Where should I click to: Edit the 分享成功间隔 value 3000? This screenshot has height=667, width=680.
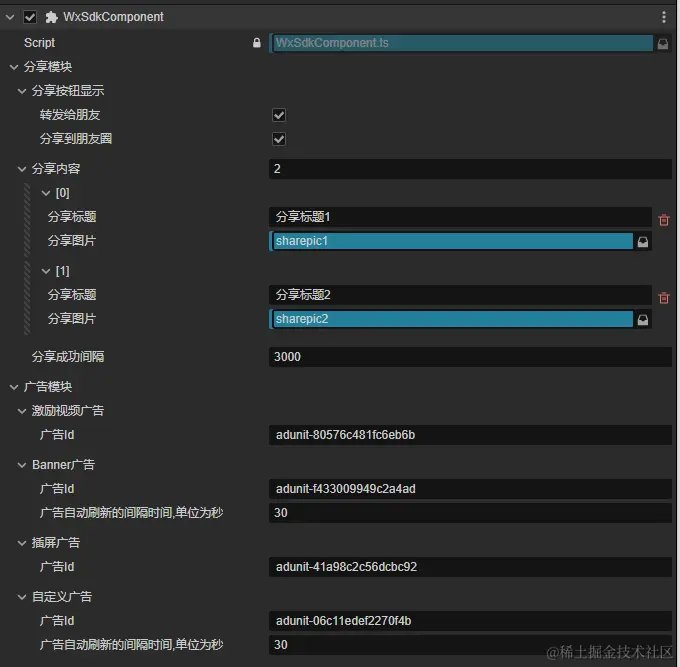click(x=470, y=357)
